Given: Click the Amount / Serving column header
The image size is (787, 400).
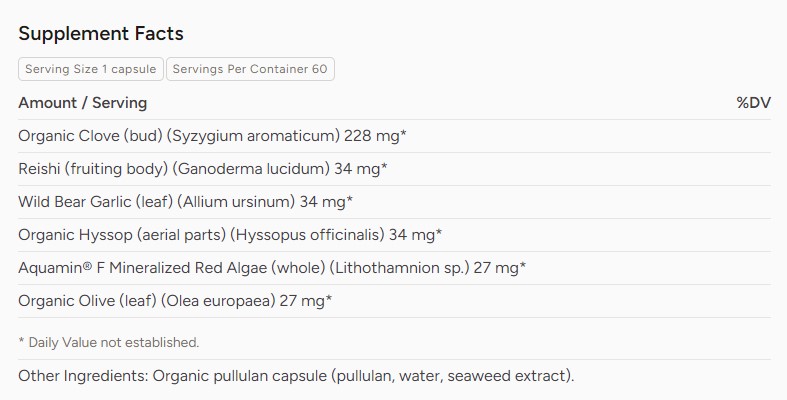Looking at the screenshot, I should [x=83, y=103].
